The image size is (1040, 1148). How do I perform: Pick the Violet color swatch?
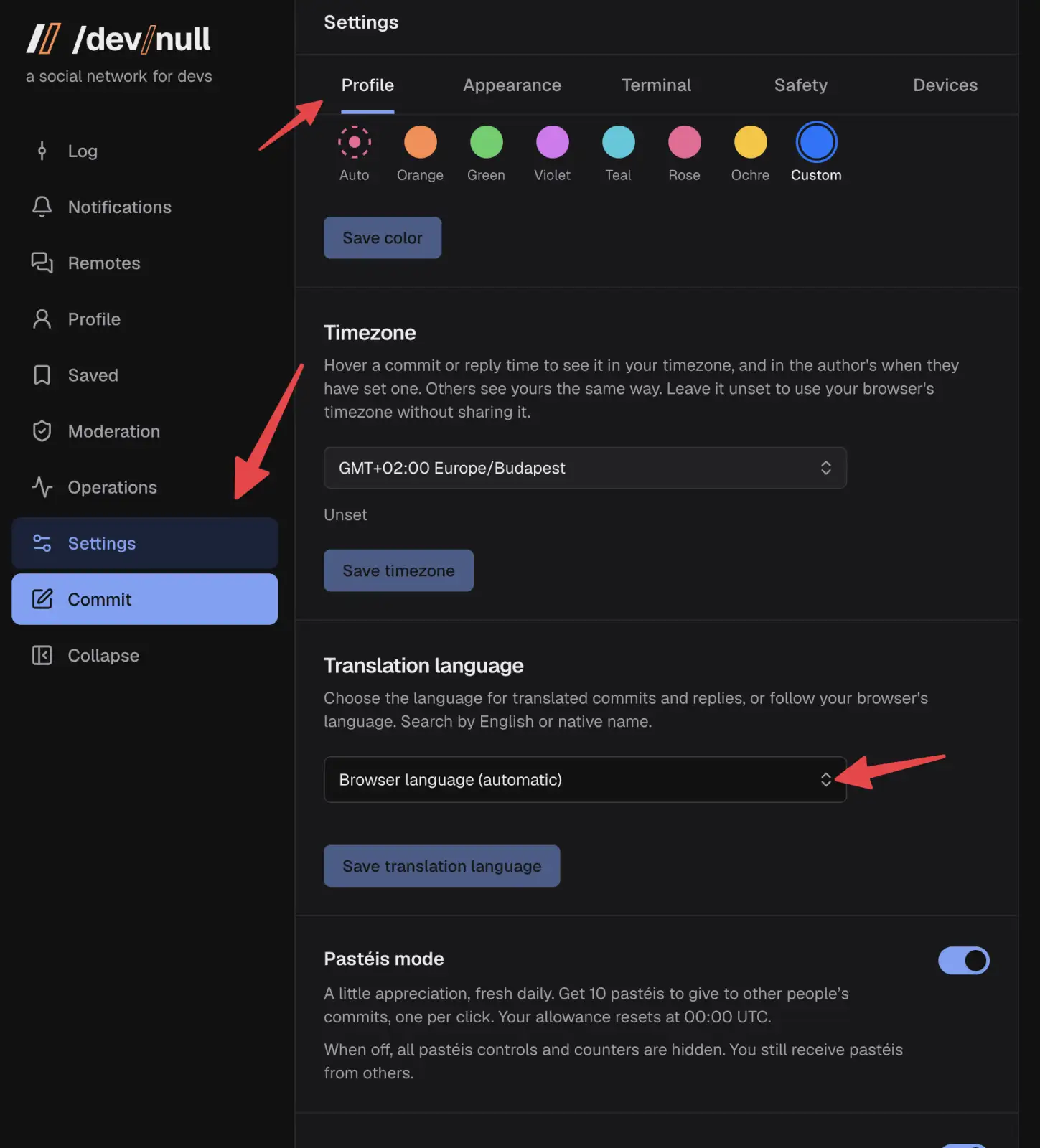click(x=553, y=142)
